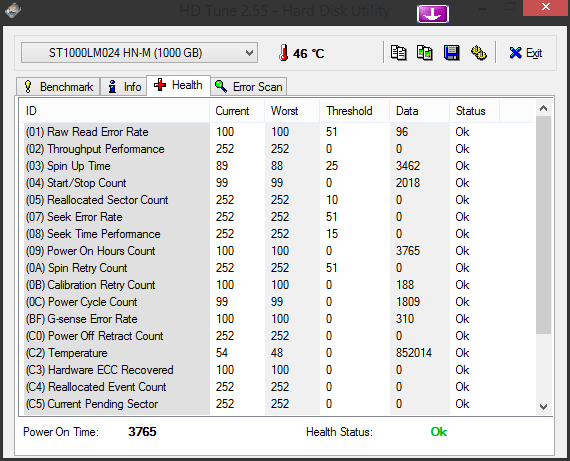Select the Health tab
Viewport: 570px width, 461px height.
tap(178, 85)
